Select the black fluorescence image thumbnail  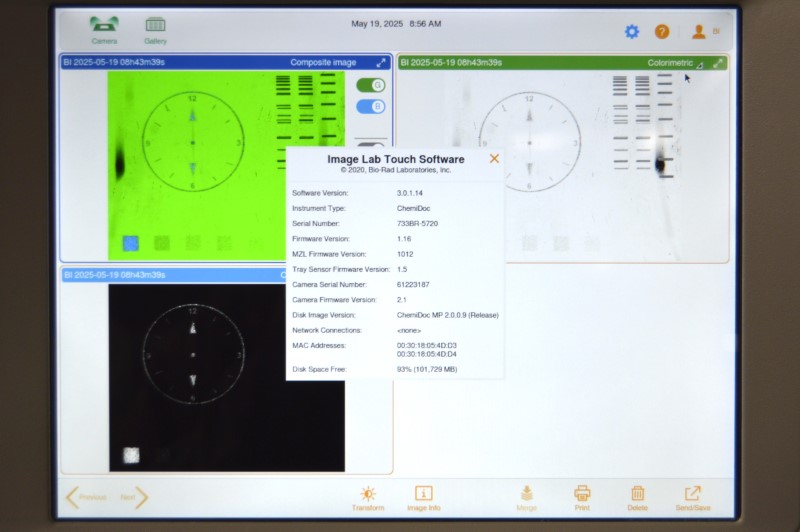click(x=227, y=377)
